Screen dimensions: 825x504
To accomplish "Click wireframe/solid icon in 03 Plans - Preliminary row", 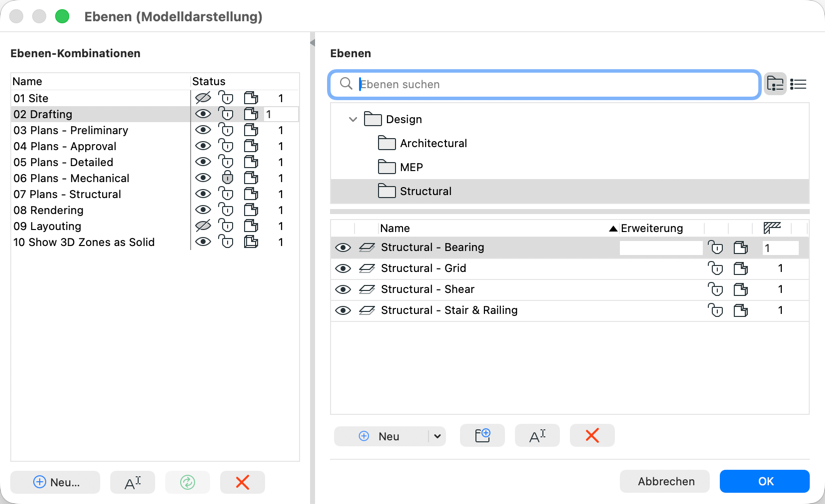I will [x=251, y=130].
